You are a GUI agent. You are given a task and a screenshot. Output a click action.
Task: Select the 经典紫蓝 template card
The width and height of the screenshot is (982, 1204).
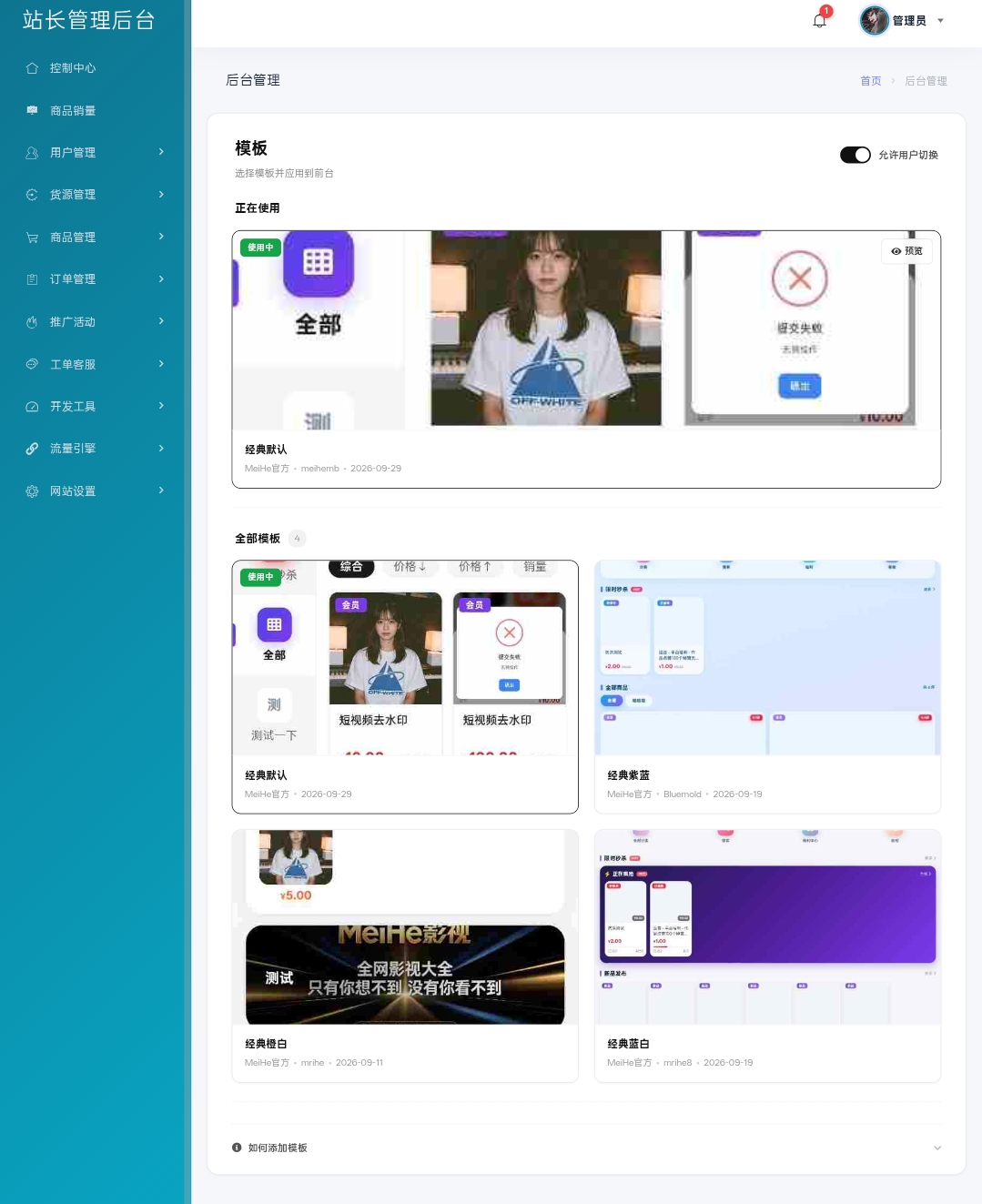767,686
